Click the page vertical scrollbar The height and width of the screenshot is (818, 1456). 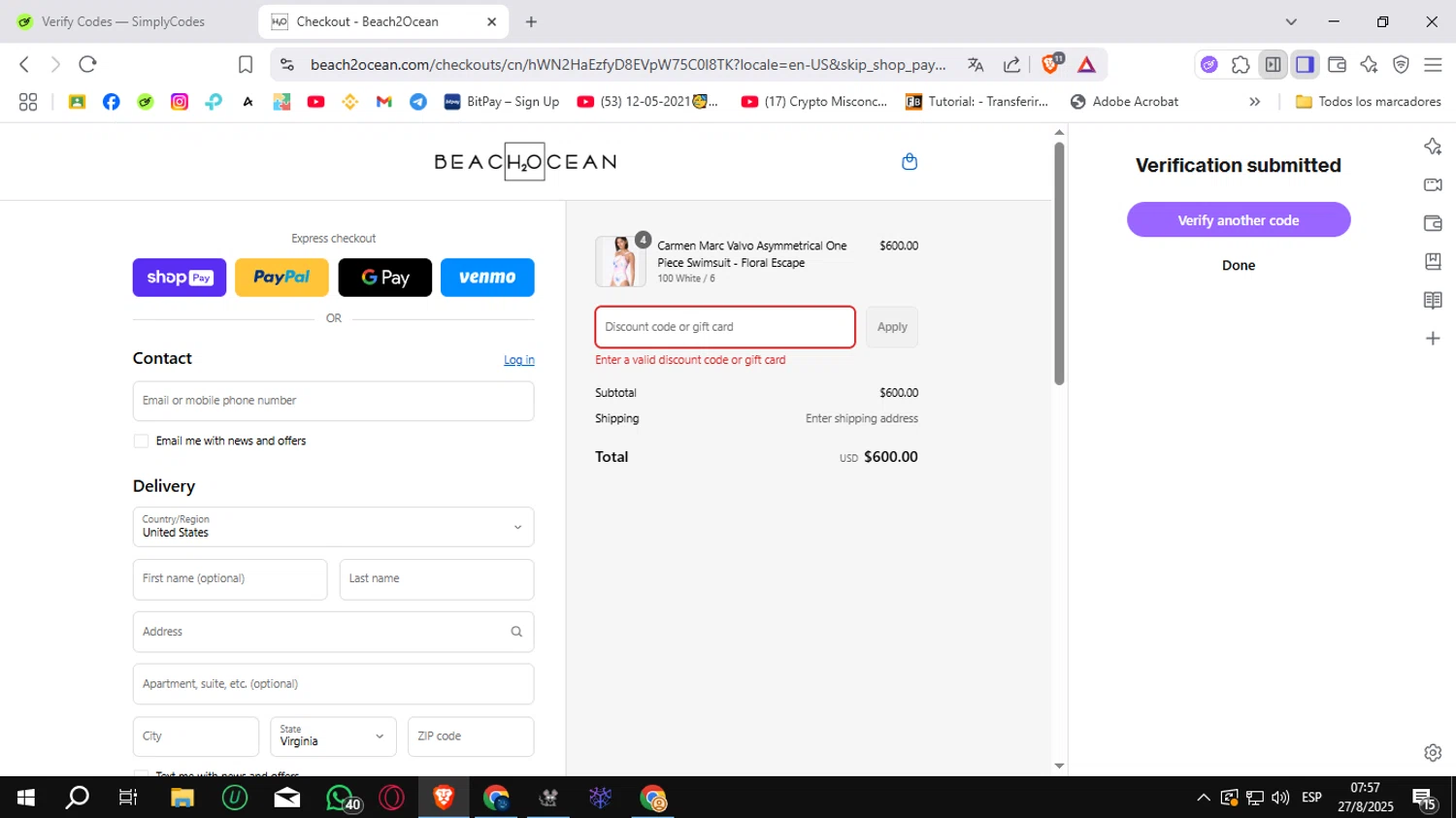[1059, 262]
